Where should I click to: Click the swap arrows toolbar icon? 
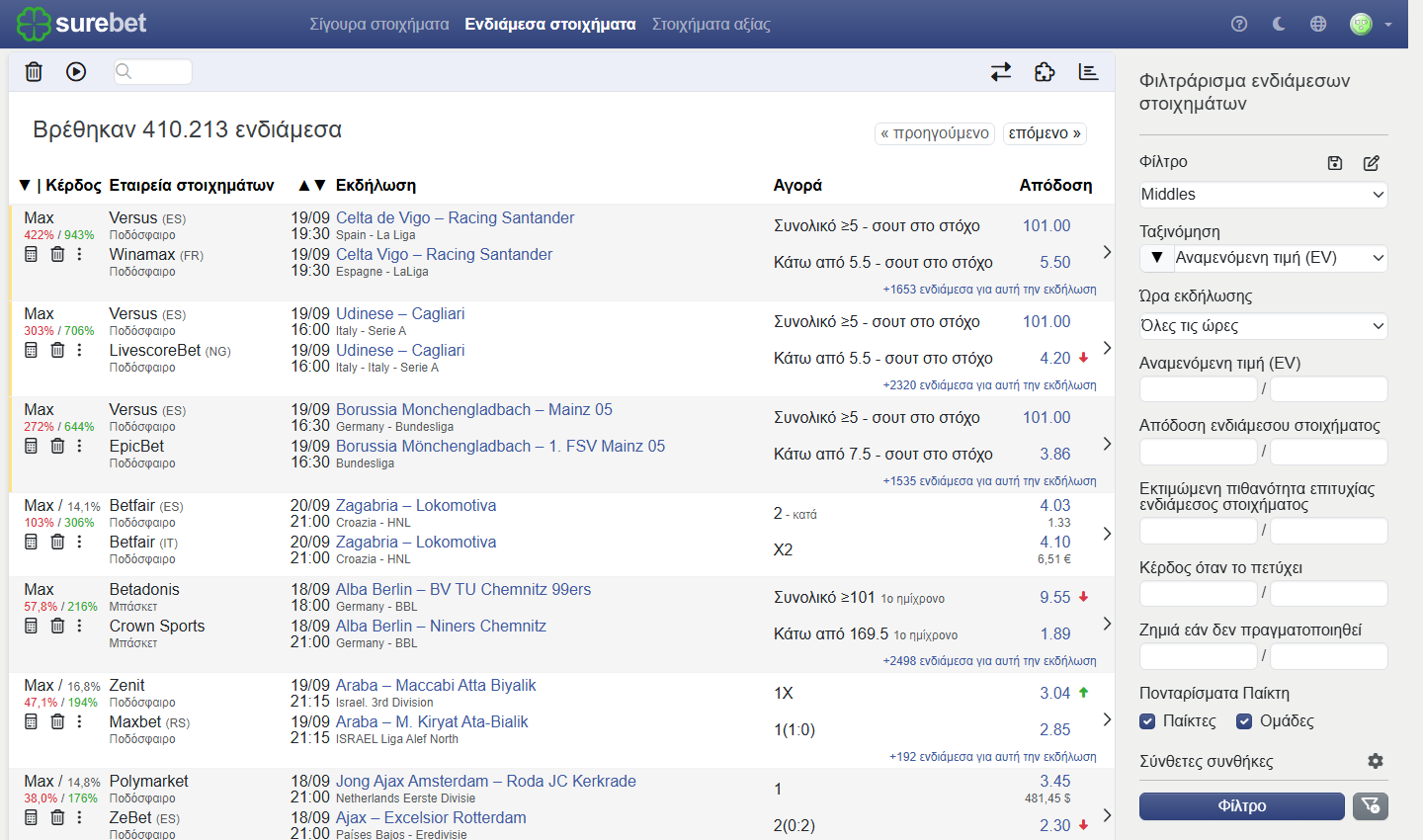(x=1001, y=71)
